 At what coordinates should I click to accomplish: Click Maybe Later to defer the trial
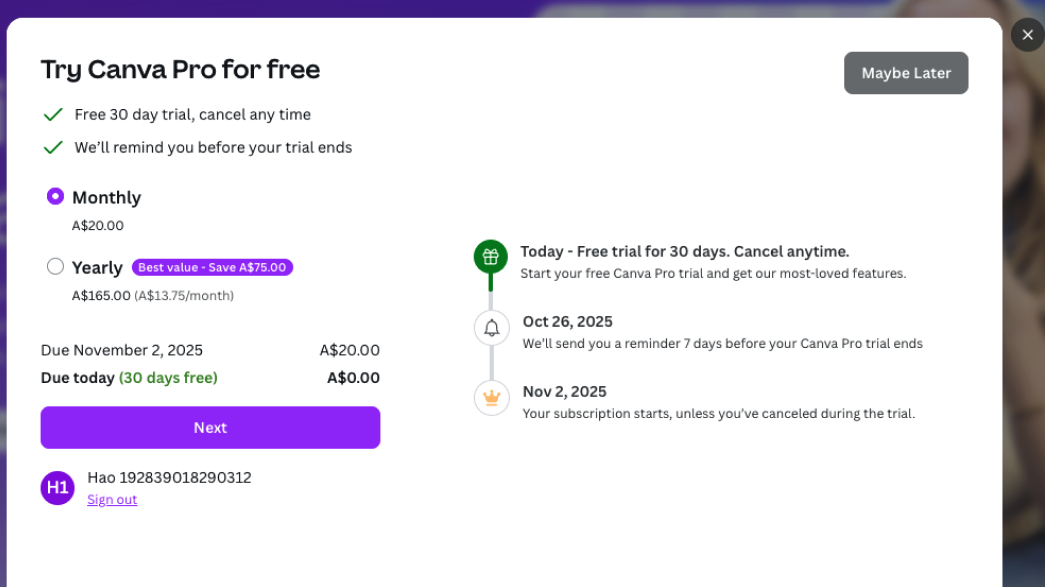coord(905,72)
